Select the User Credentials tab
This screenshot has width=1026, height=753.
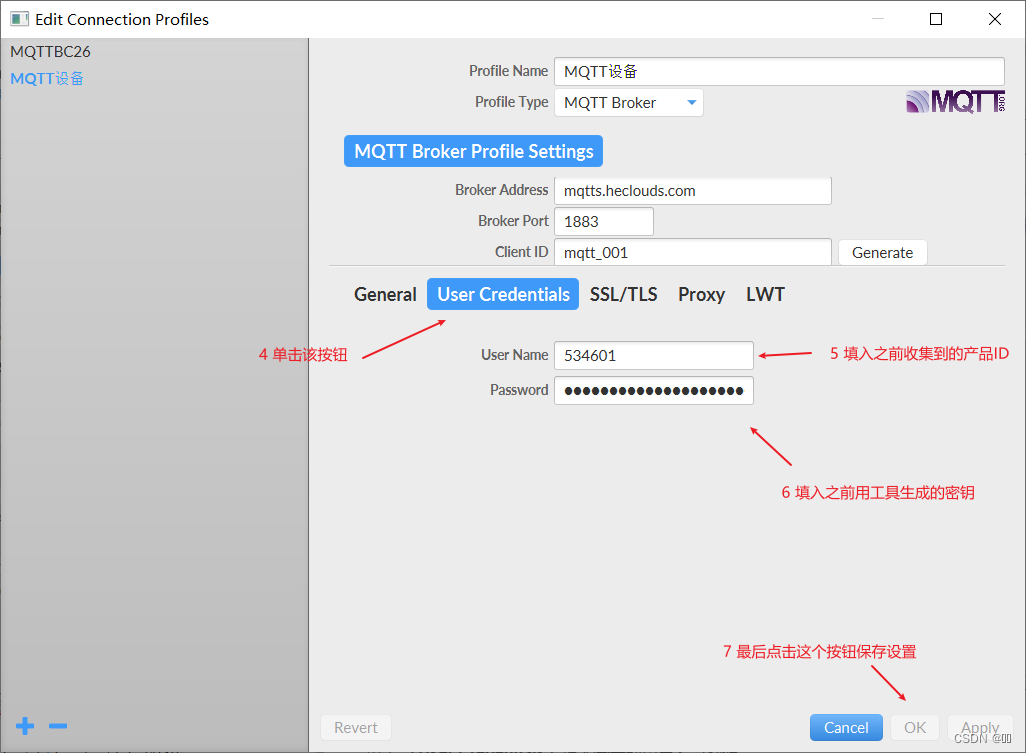pyautogui.click(x=503, y=294)
